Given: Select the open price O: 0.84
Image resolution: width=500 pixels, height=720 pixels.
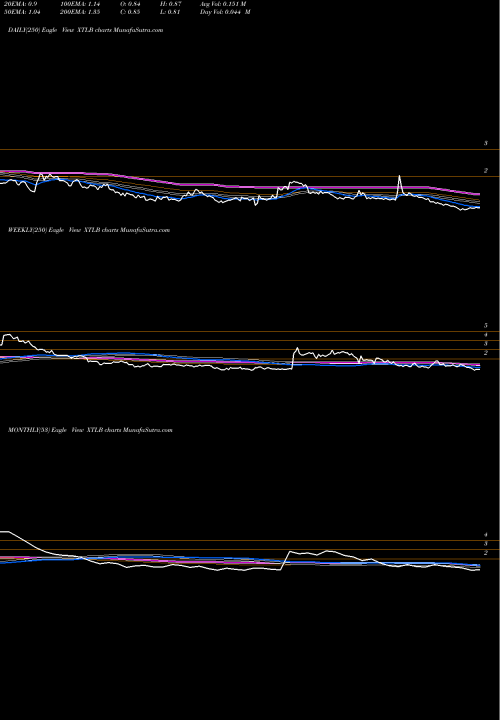Looking at the screenshot, I should pyautogui.click(x=130, y=4).
